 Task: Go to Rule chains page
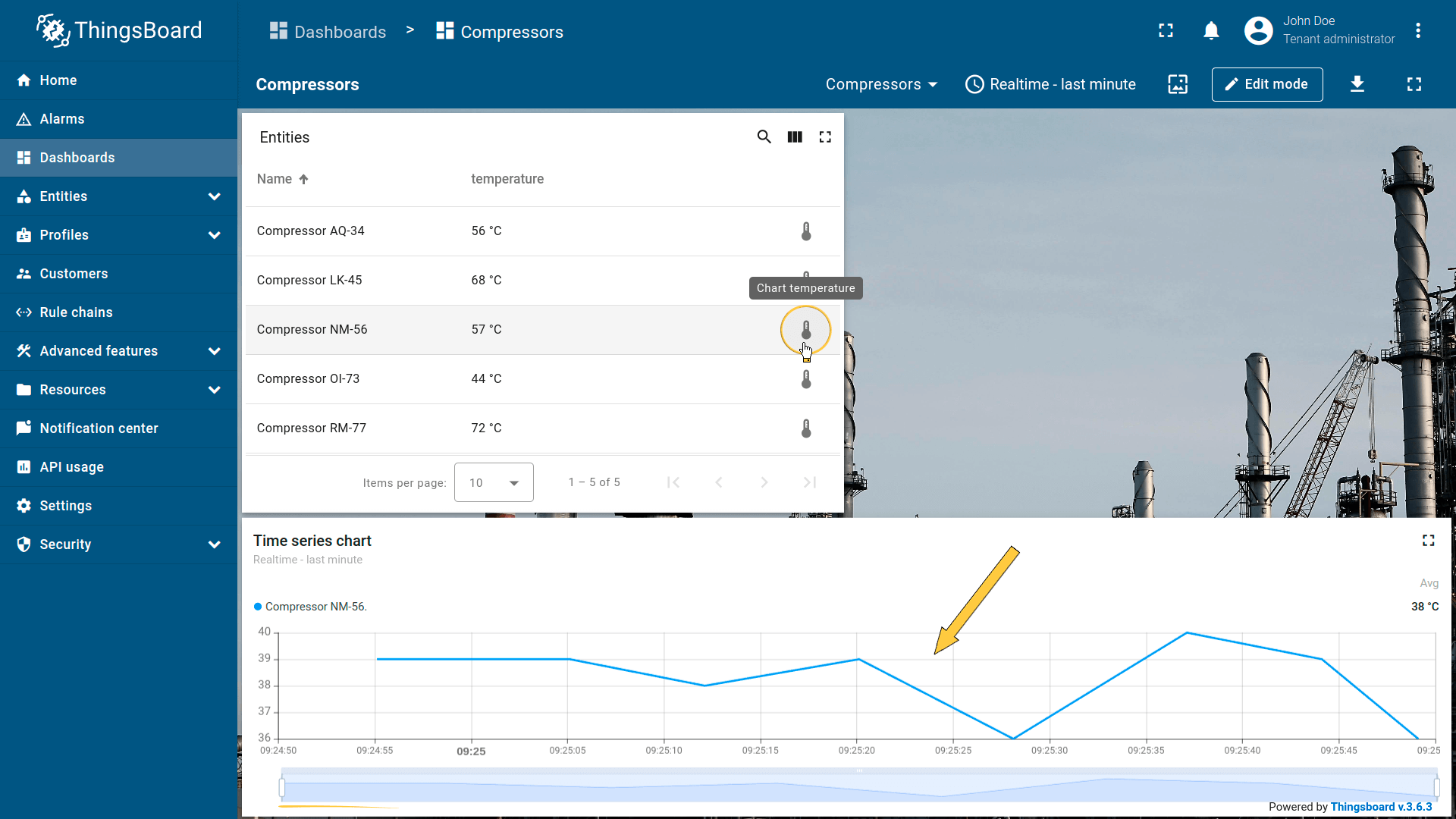click(76, 312)
